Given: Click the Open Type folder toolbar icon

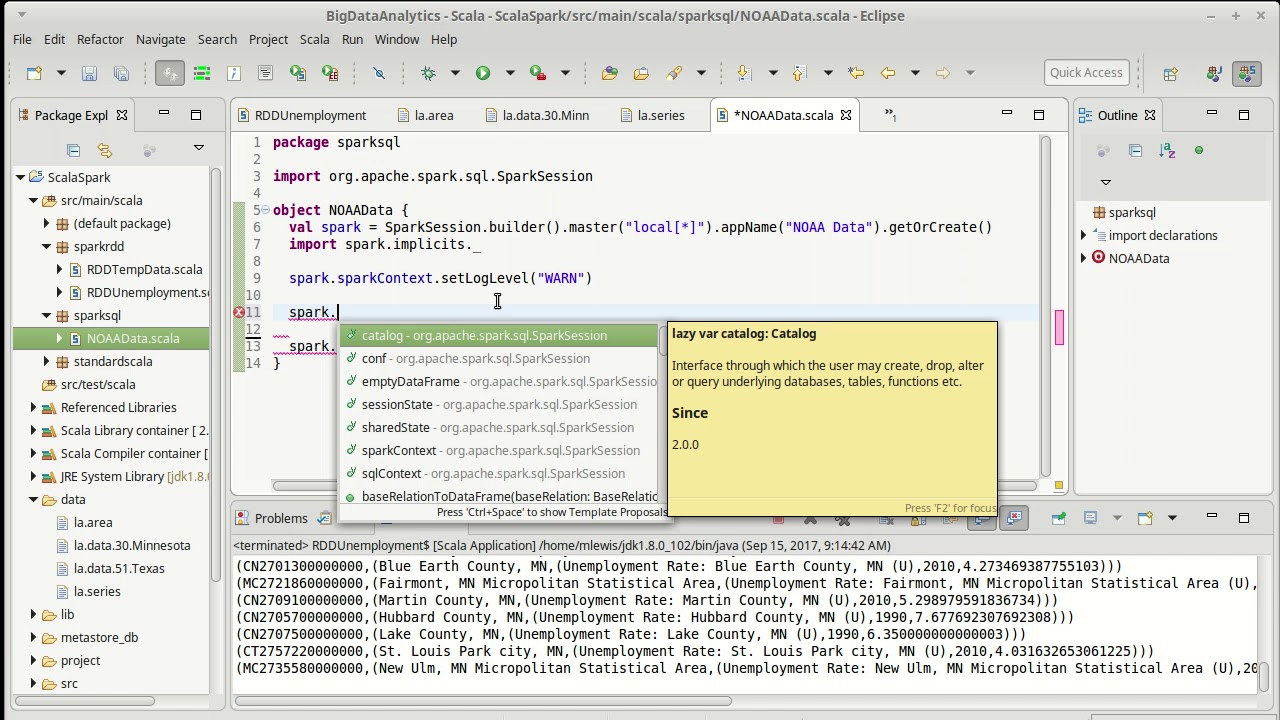Looking at the screenshot, I should 610,73.
